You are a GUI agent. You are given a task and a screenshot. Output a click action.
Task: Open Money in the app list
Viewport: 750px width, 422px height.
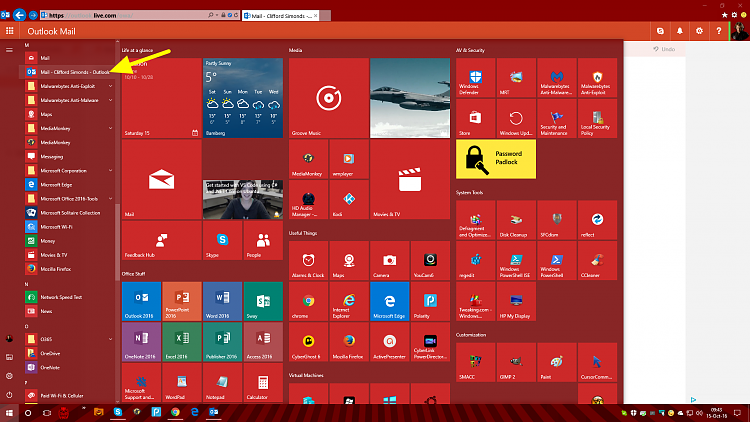pos(67,241)
